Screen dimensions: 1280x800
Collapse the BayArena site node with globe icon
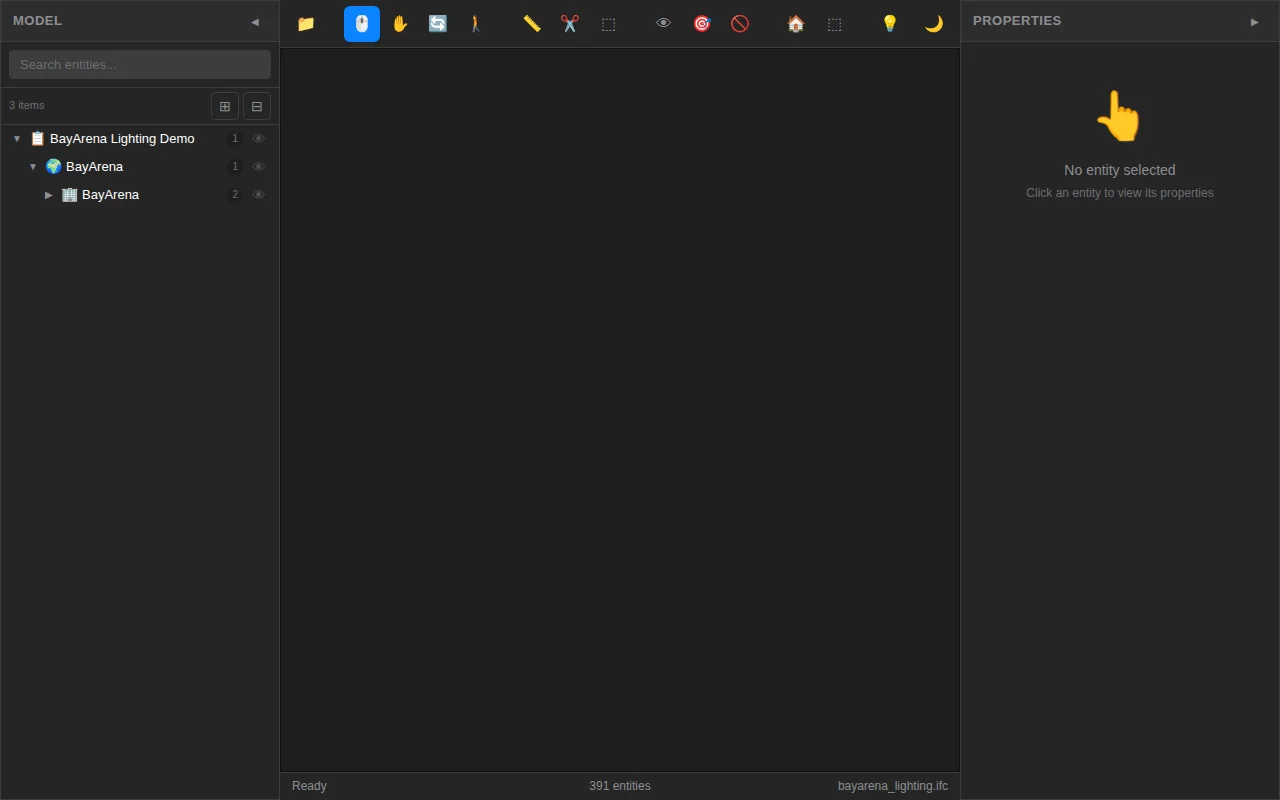pyautogui.click(x=33, y=167)
